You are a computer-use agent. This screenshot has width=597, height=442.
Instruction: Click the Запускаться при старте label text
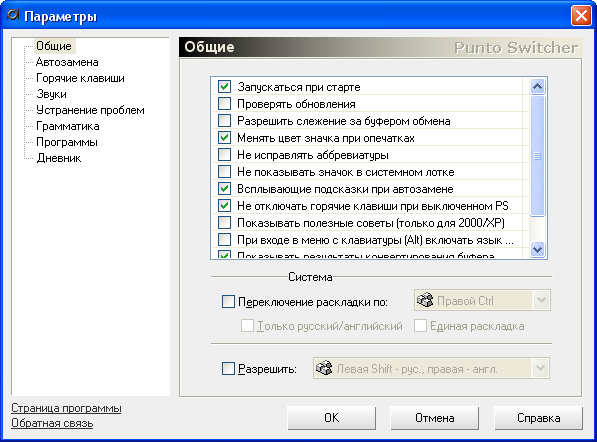[299, 87]
